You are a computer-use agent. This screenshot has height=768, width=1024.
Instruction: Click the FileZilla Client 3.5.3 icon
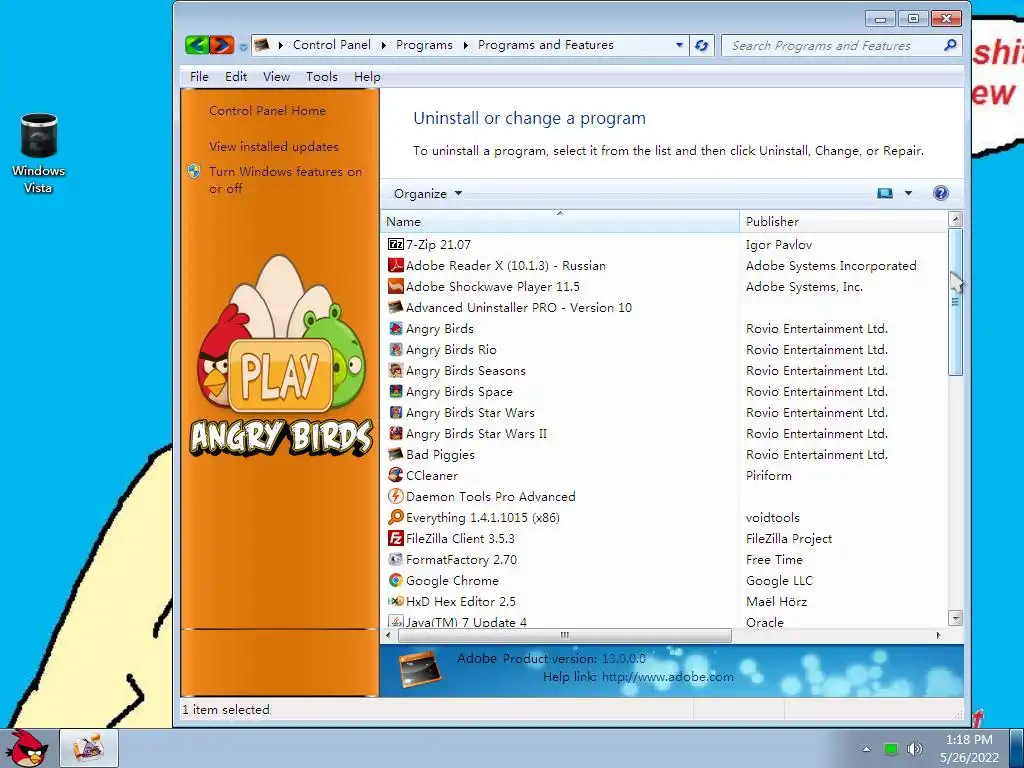click(396, 538)
